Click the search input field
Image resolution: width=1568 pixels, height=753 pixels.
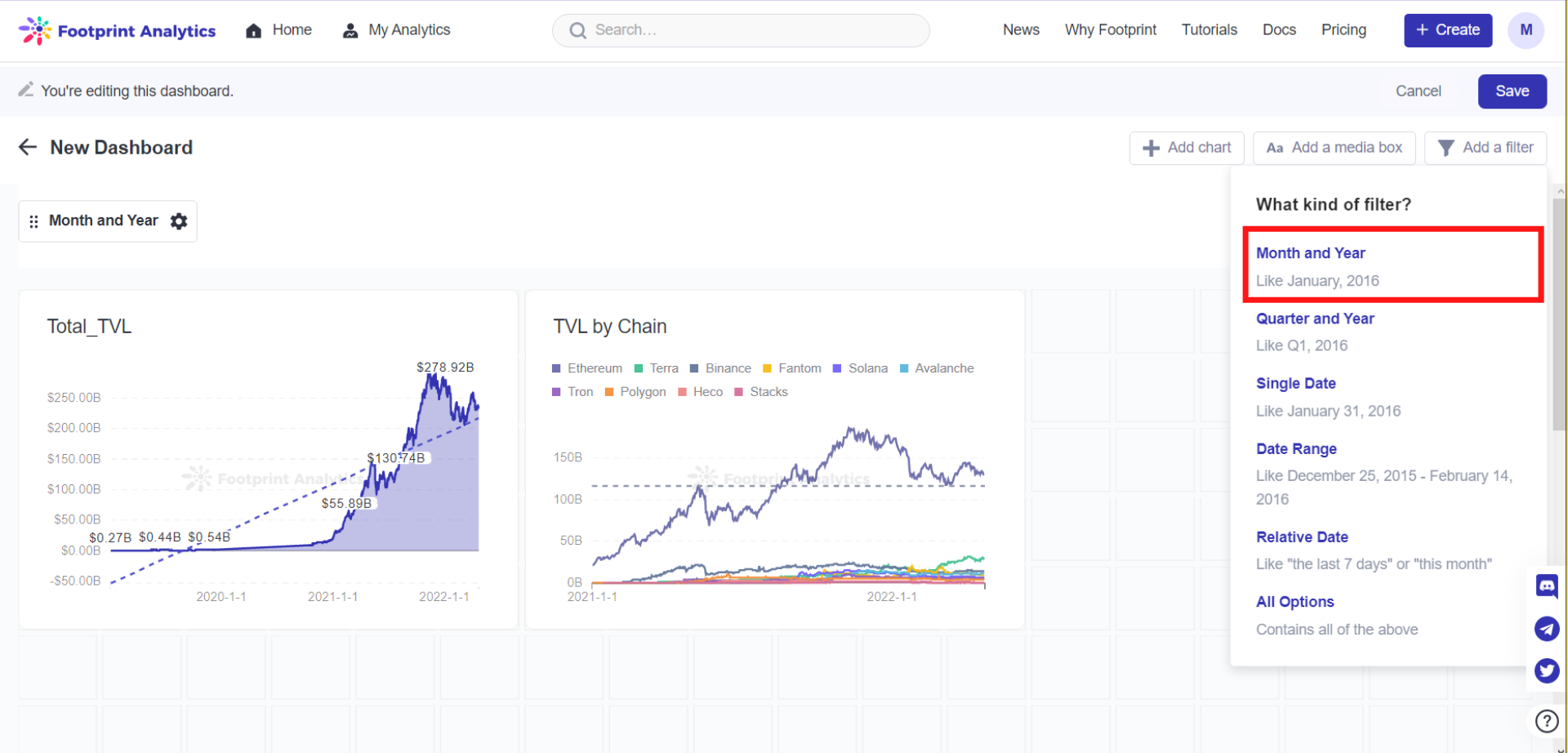point(741,30)
